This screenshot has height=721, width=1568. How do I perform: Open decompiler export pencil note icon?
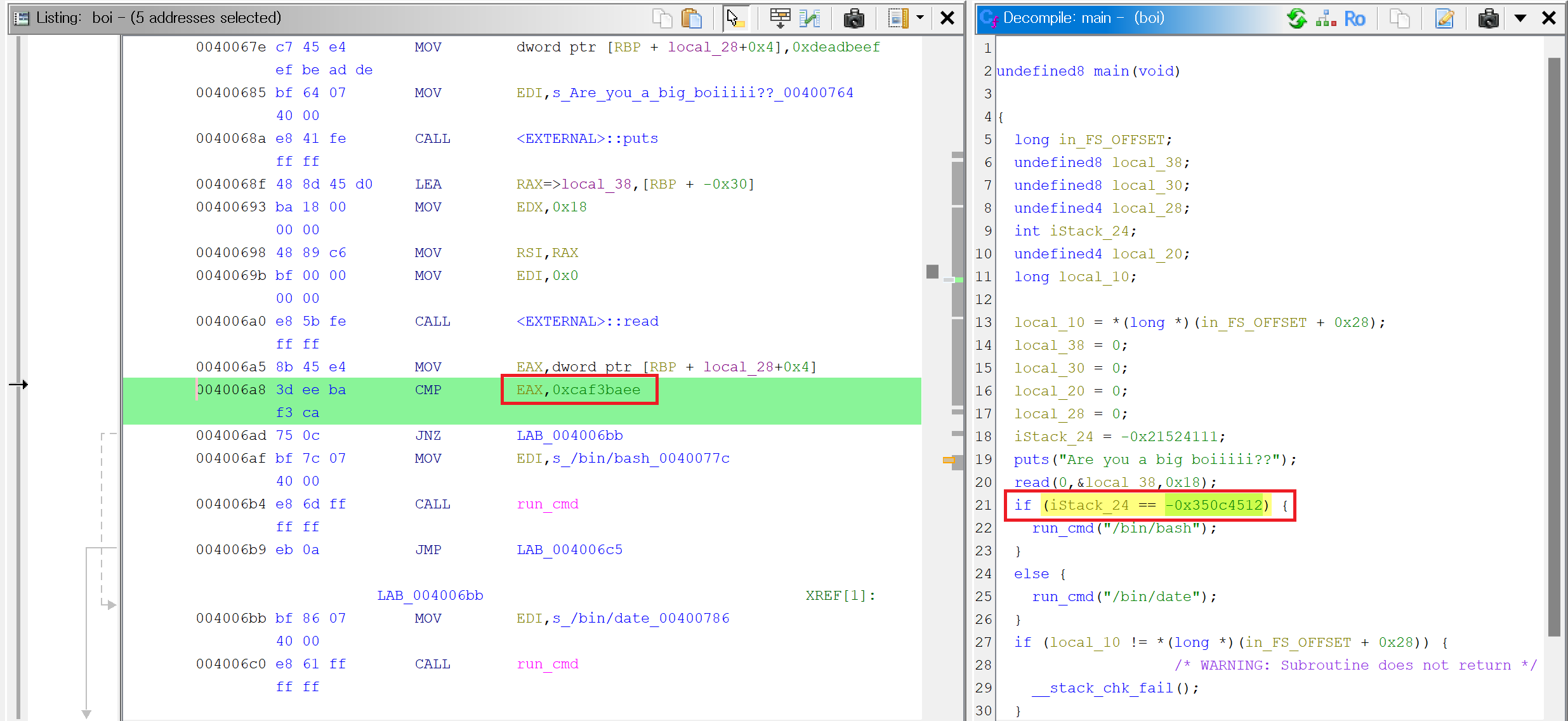(x=1445, y=18)
